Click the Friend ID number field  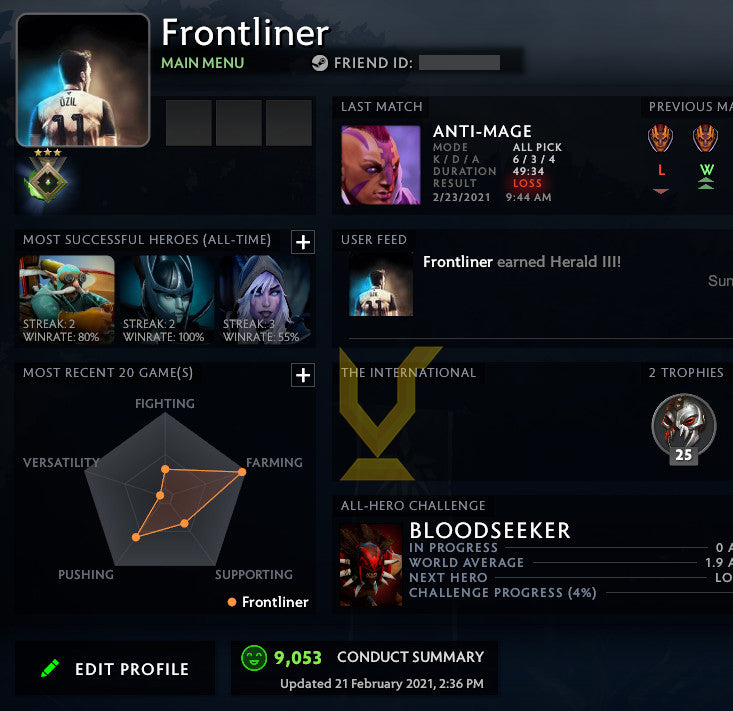pos(459,63)
